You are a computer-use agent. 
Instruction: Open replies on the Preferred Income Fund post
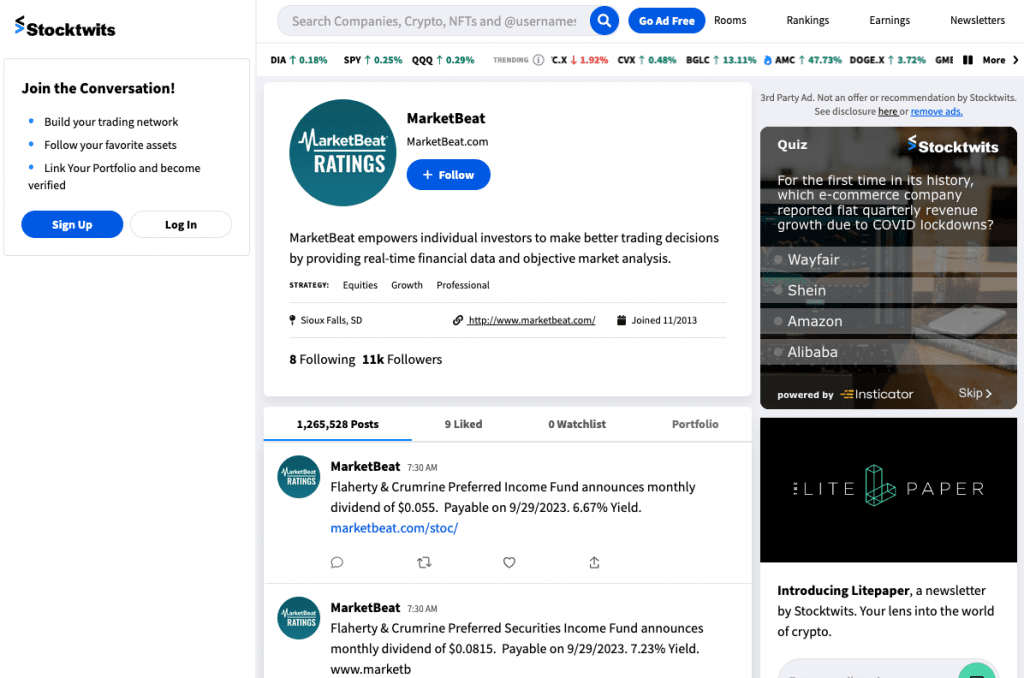coord(337,562)
